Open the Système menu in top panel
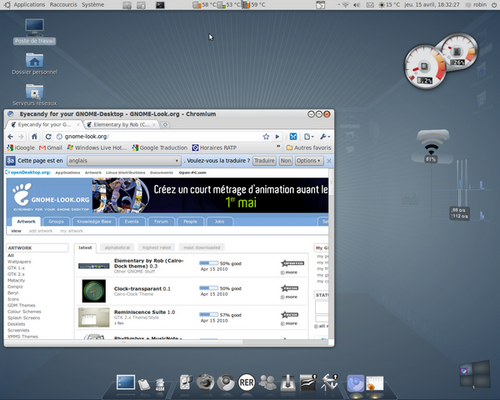 click(93, 5)
